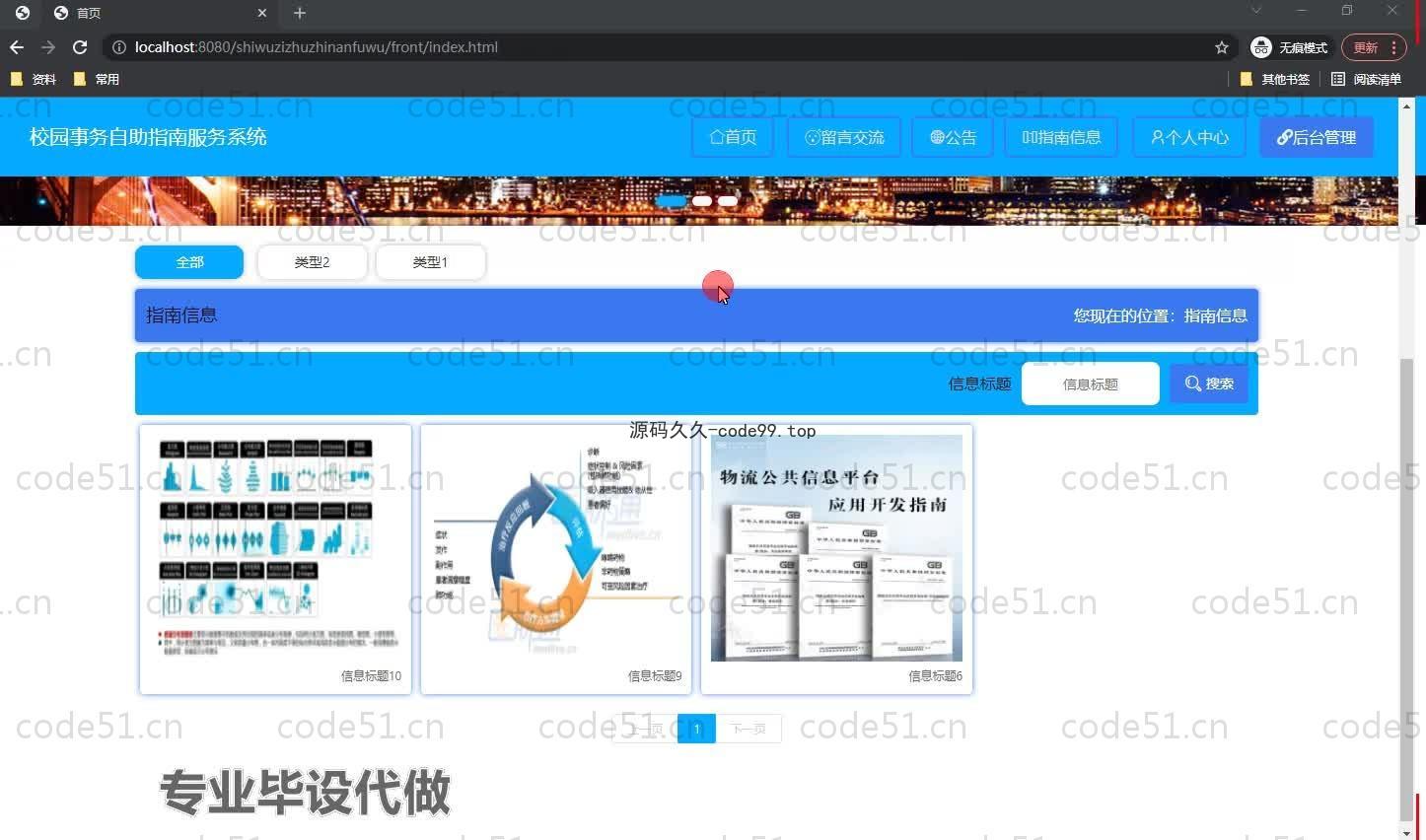
Task: Click the first banner carousel indicator
Action: (672, 201)
